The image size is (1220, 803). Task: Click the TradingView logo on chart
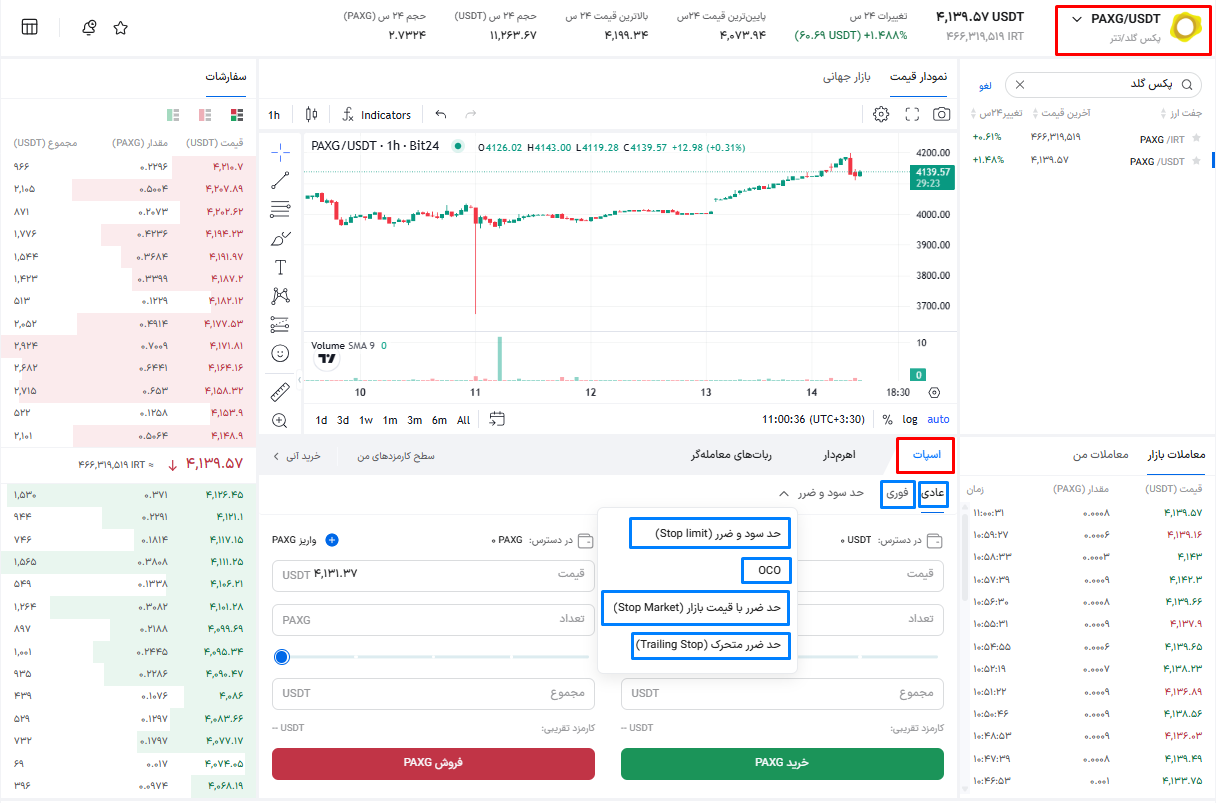click(x=327, y=358)
